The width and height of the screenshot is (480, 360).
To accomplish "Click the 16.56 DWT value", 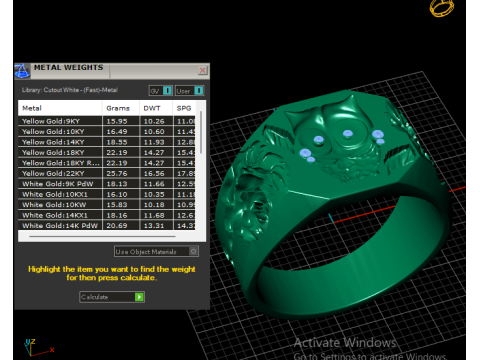I will pos(154,173).
